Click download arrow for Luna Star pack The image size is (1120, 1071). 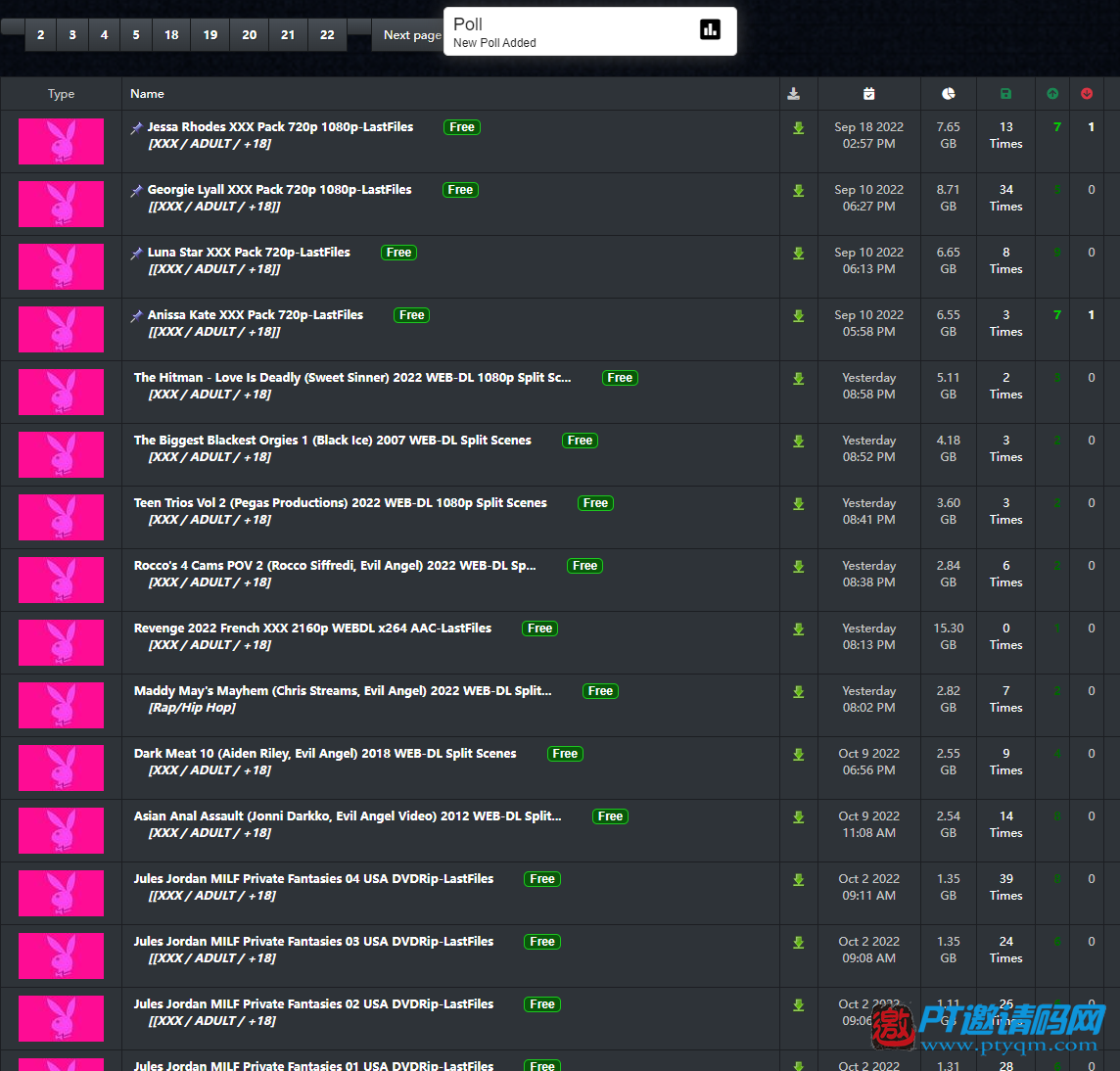(x=799, y=254)
